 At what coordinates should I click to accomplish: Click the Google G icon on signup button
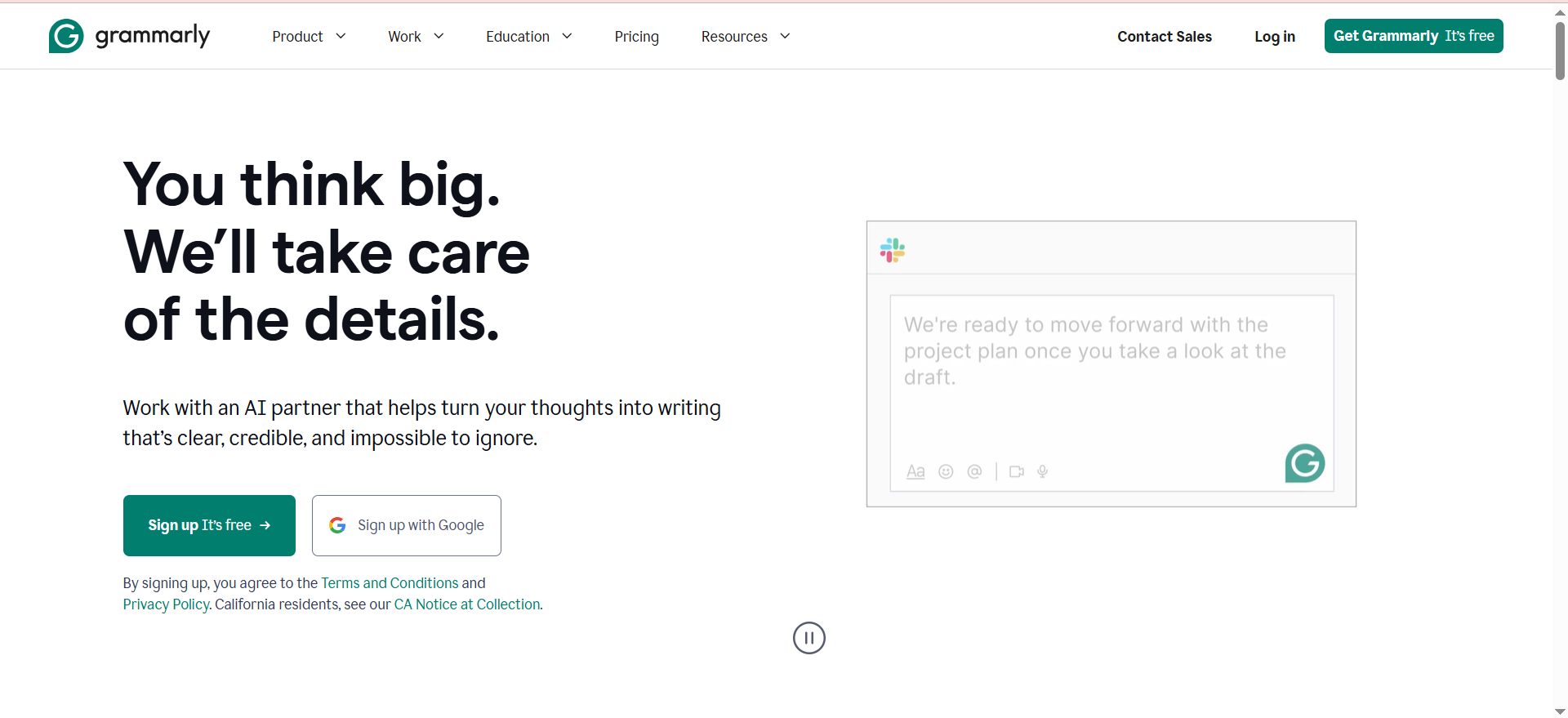coord(337,525)
